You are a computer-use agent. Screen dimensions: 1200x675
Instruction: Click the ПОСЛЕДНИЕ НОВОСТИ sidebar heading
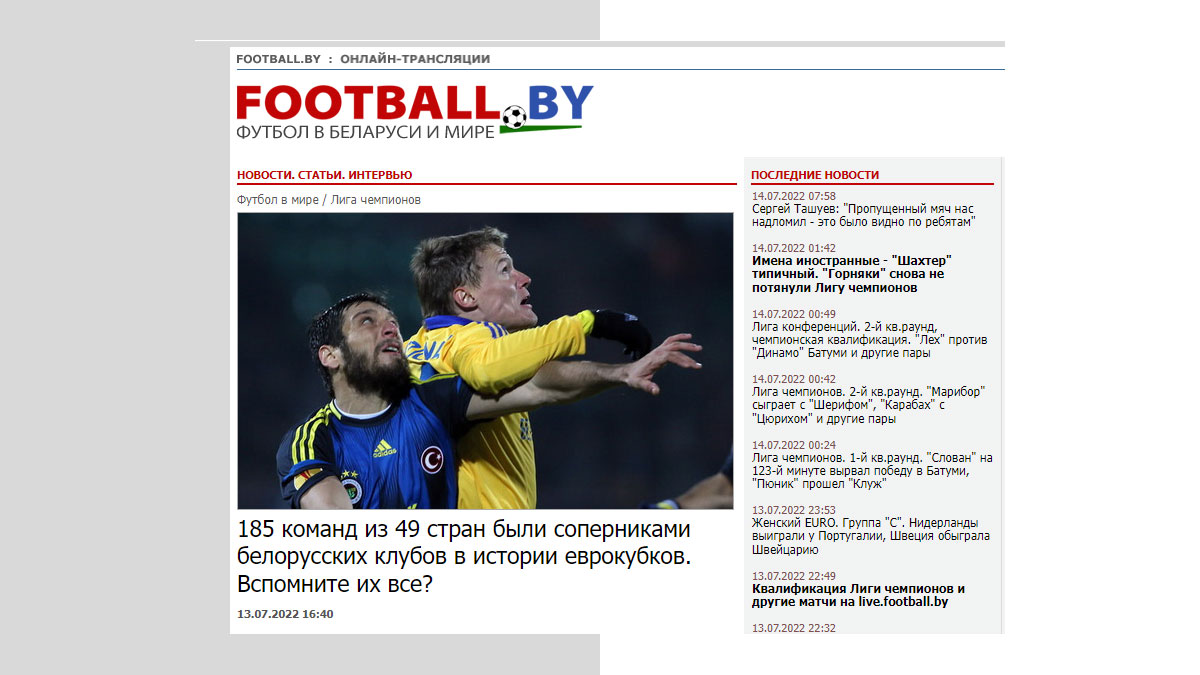(x=815, y=175)
